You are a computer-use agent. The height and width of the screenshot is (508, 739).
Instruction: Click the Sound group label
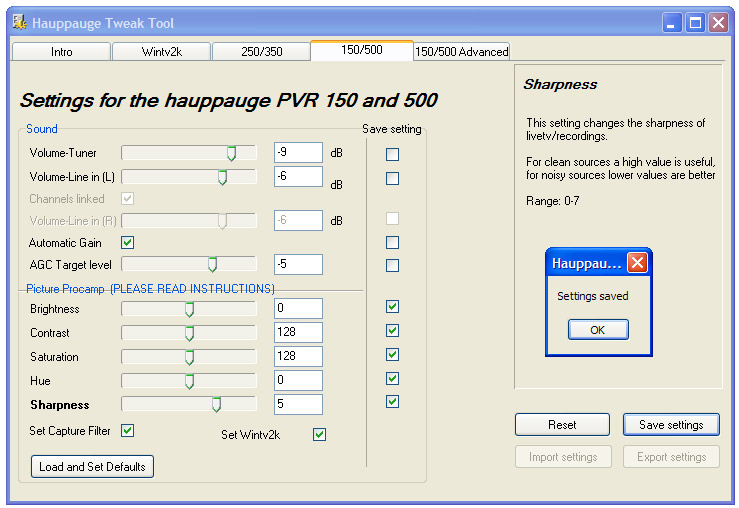tap(42, 129)
